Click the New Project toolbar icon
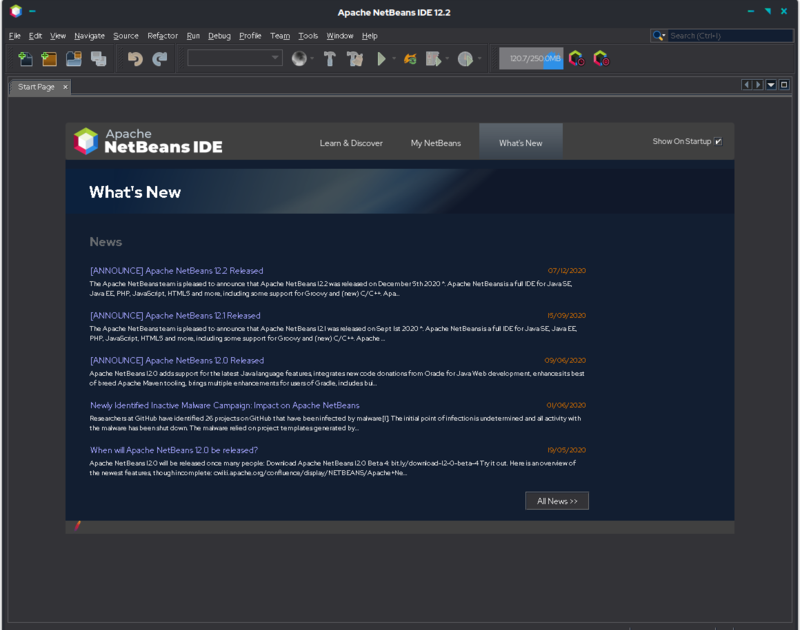This screenshot has height=630, width=800. pyautogui.click(x=49, y=59)
